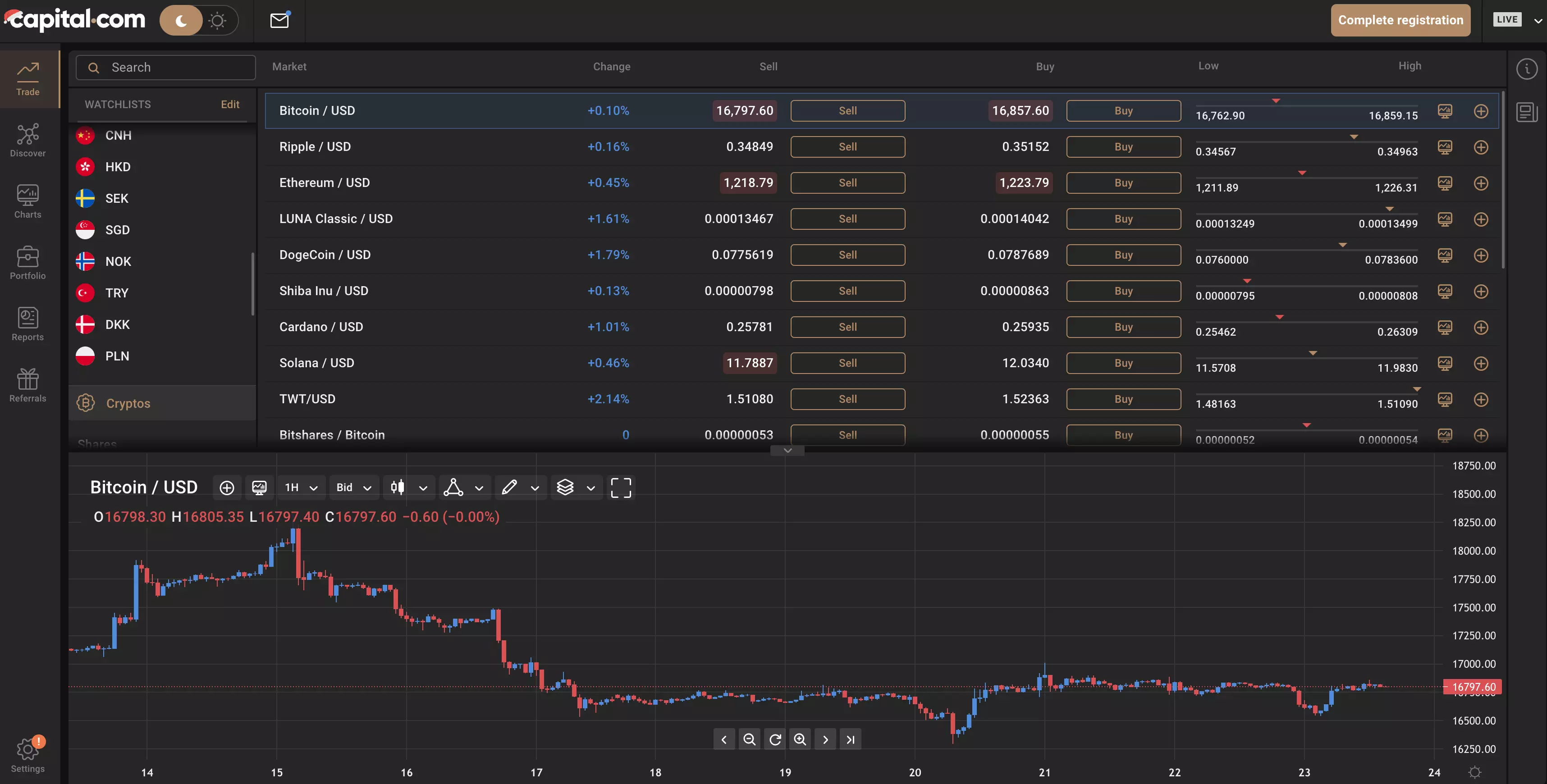
Task: Zoom in the chart
Action: [800, 739]
